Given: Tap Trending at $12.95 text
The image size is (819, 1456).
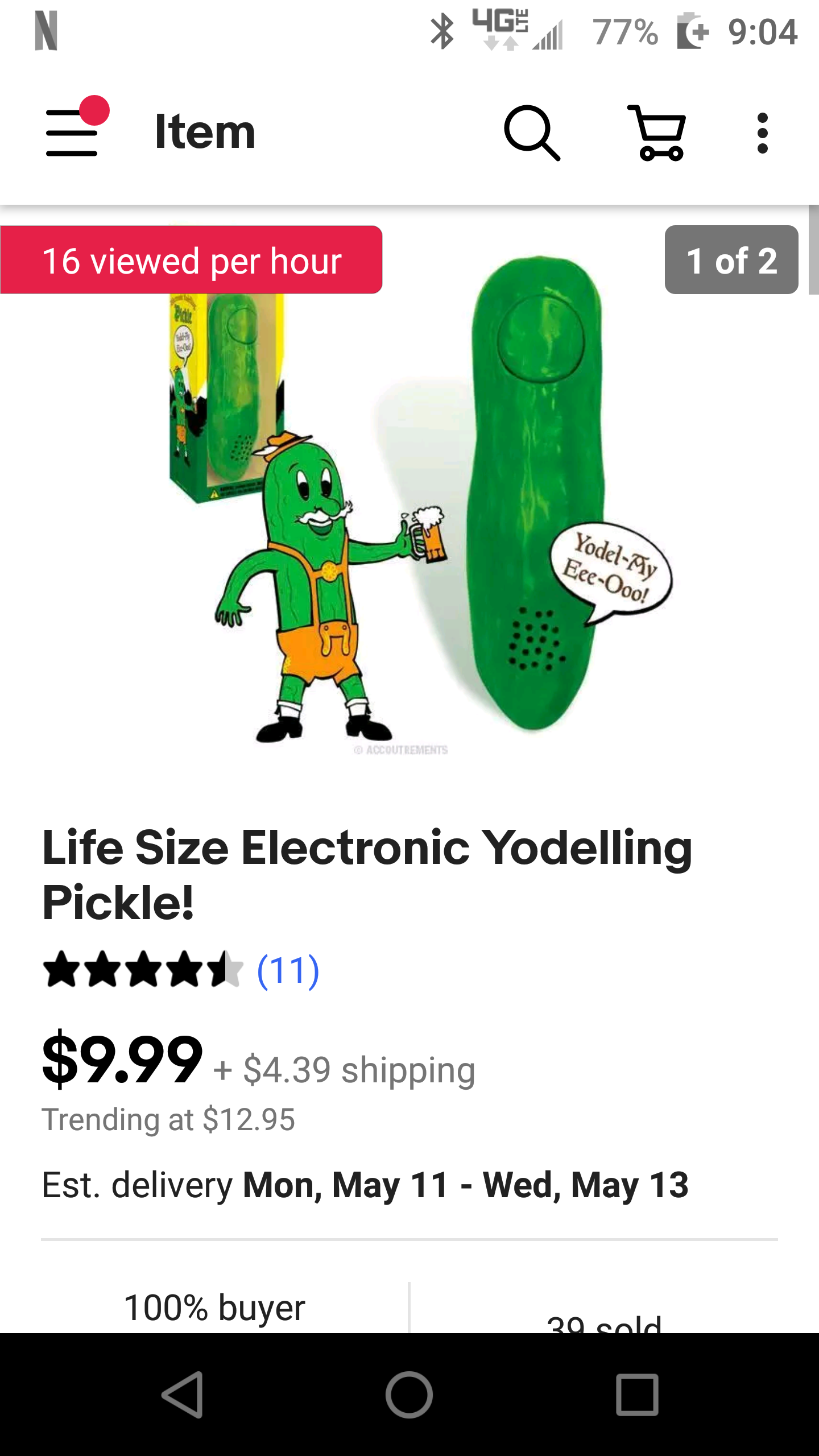Looking at the screenshot, I should (x=168, y=1119).
